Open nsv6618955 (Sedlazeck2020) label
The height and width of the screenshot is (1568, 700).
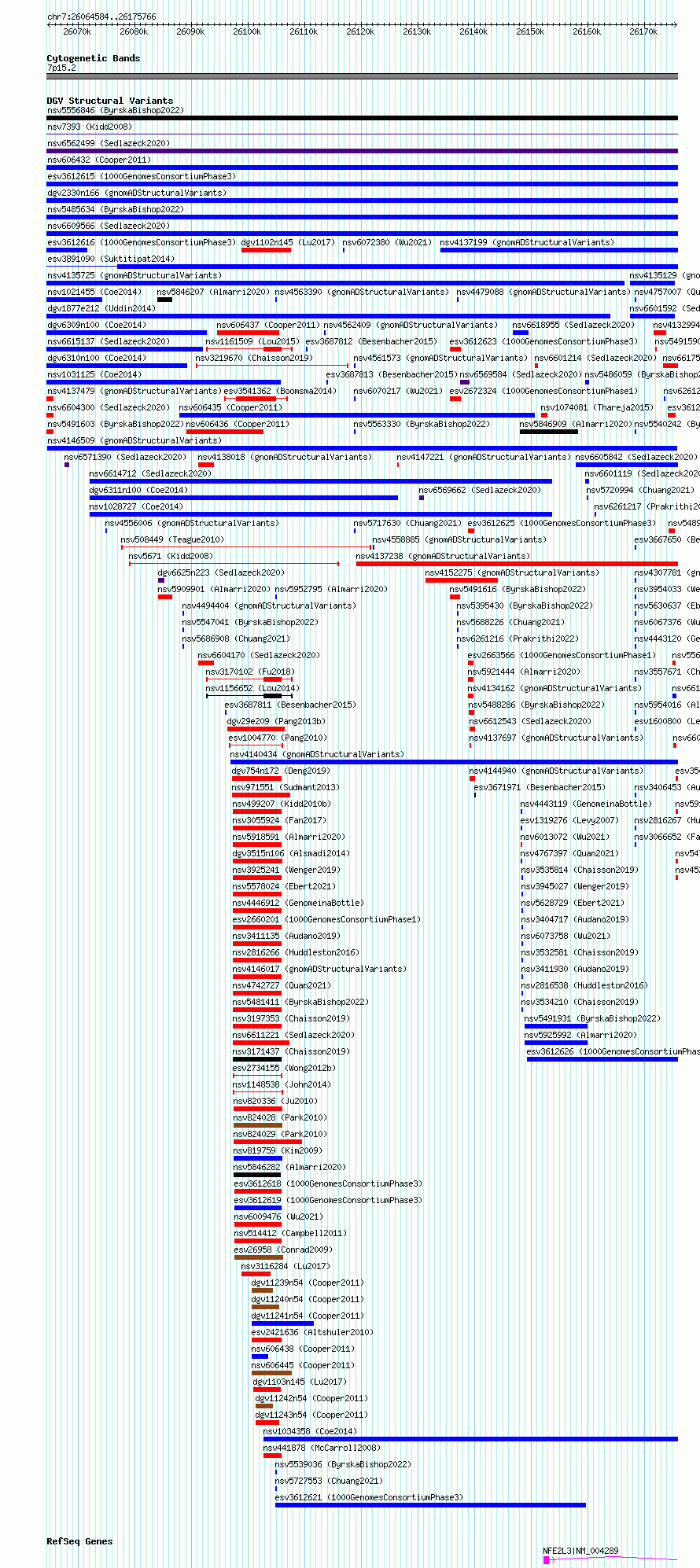pyautogui.click(x=573, y=326)
